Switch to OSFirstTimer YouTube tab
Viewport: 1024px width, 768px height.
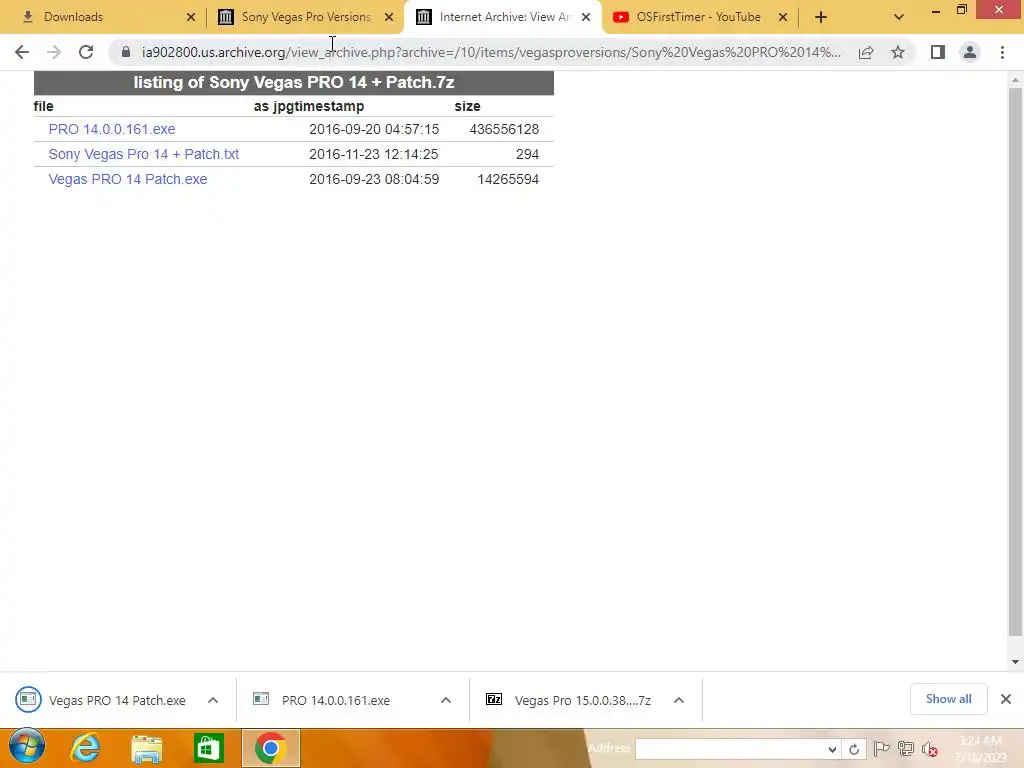(x=699, y=17)
